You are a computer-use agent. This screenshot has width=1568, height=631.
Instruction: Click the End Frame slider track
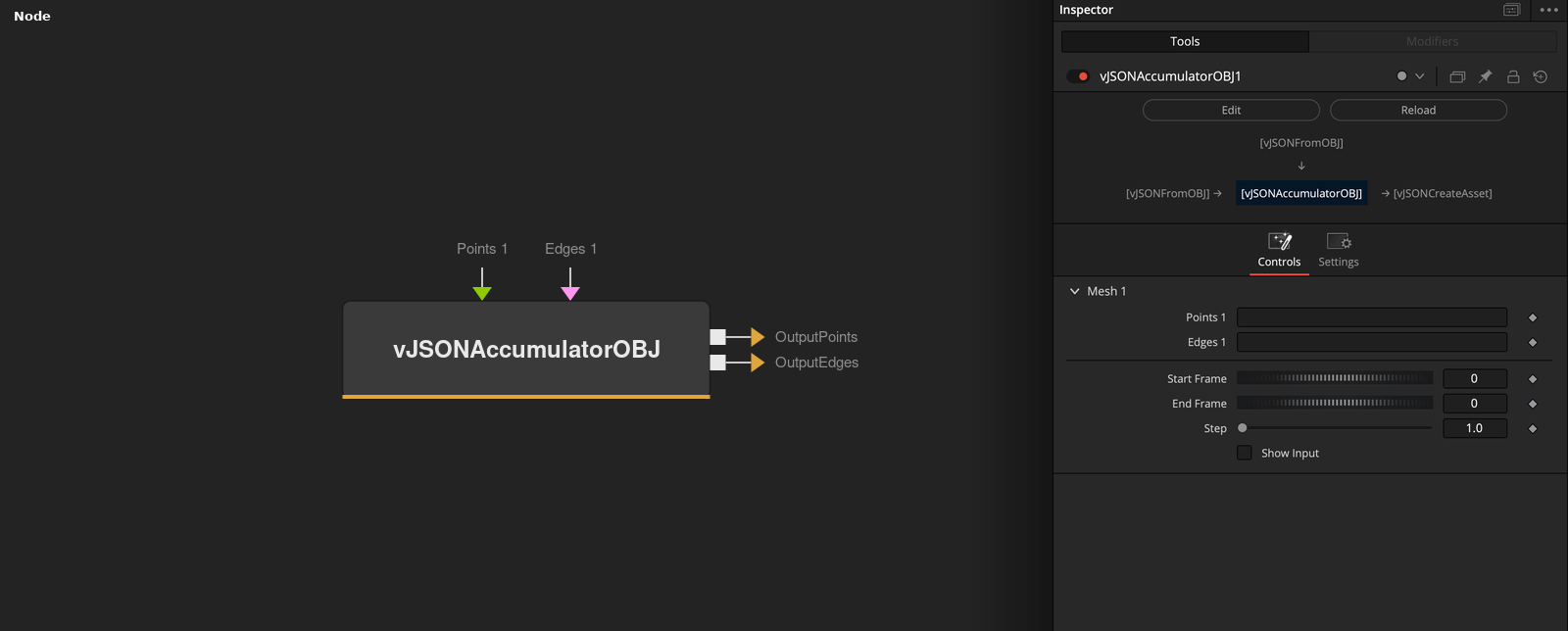point(1335,403)
